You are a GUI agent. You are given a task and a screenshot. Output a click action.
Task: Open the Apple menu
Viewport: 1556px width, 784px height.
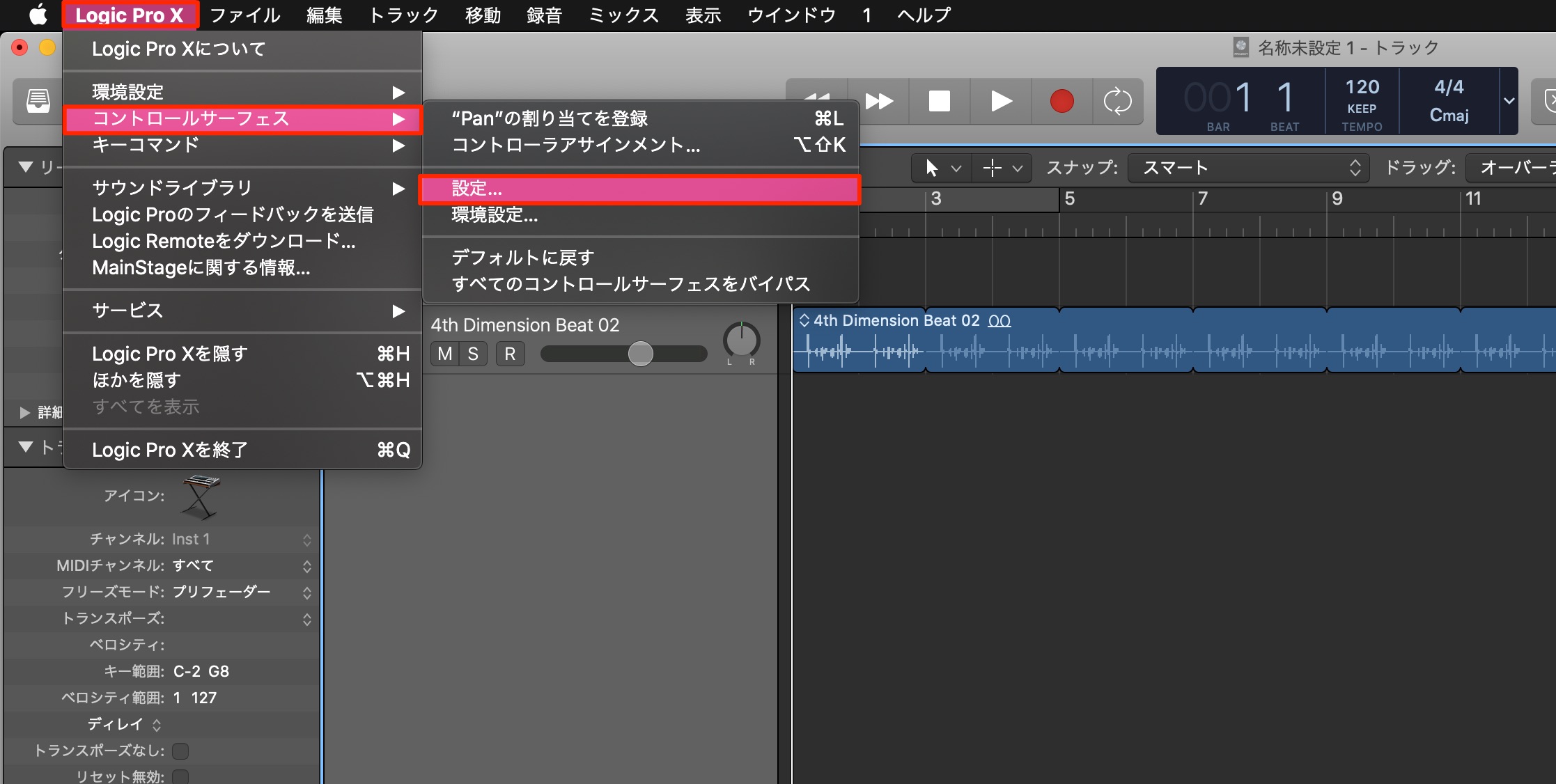[x=37, y=14]
